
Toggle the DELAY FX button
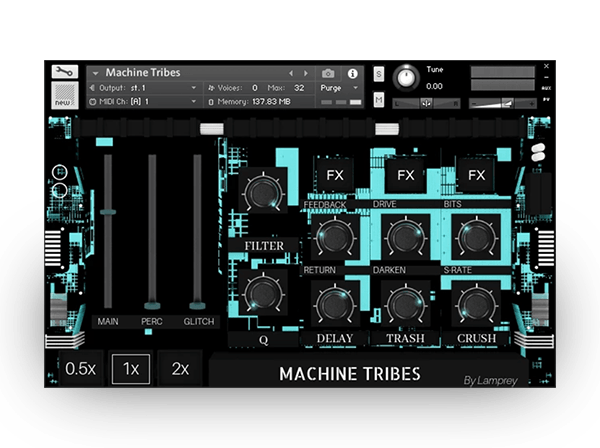[x=335, y=175]
